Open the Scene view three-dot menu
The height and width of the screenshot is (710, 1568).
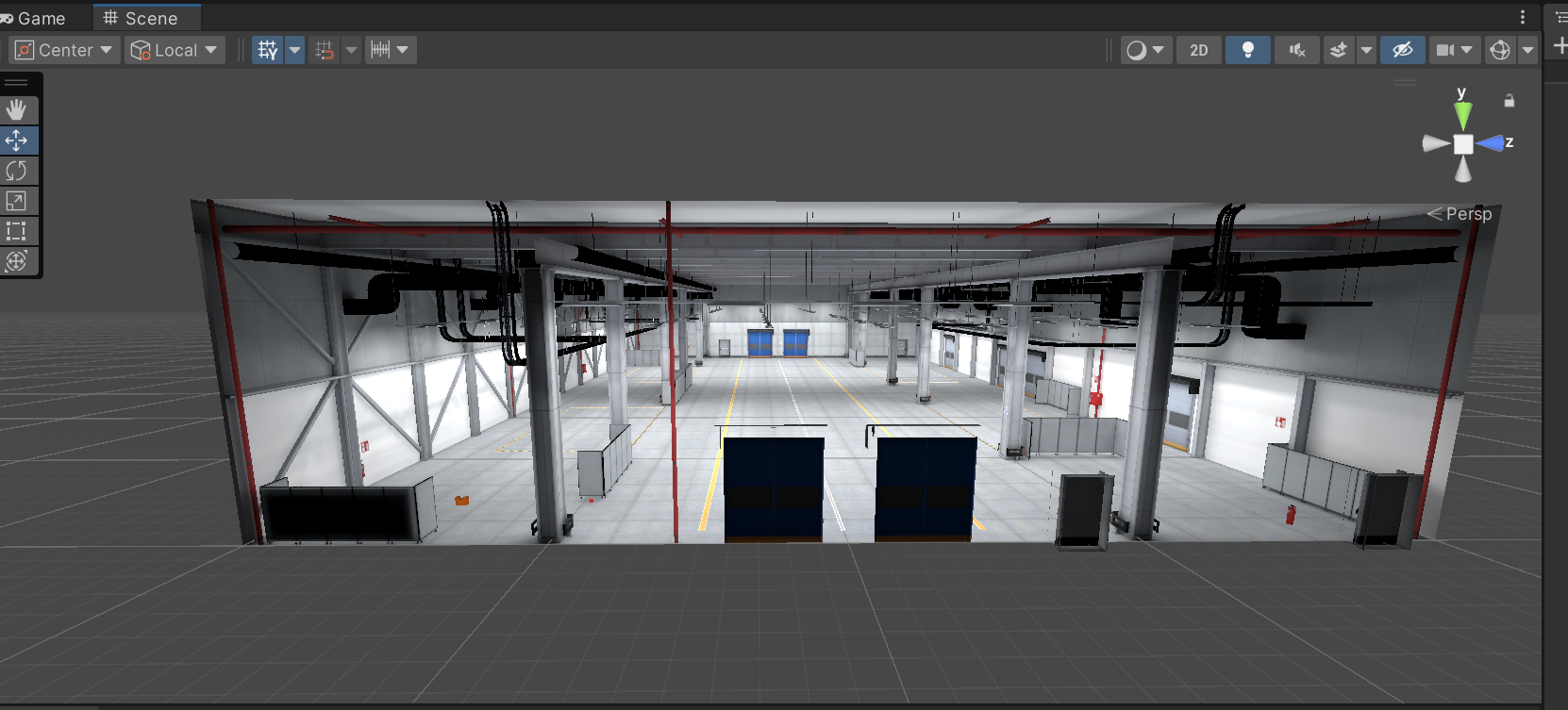(1522, 17)
